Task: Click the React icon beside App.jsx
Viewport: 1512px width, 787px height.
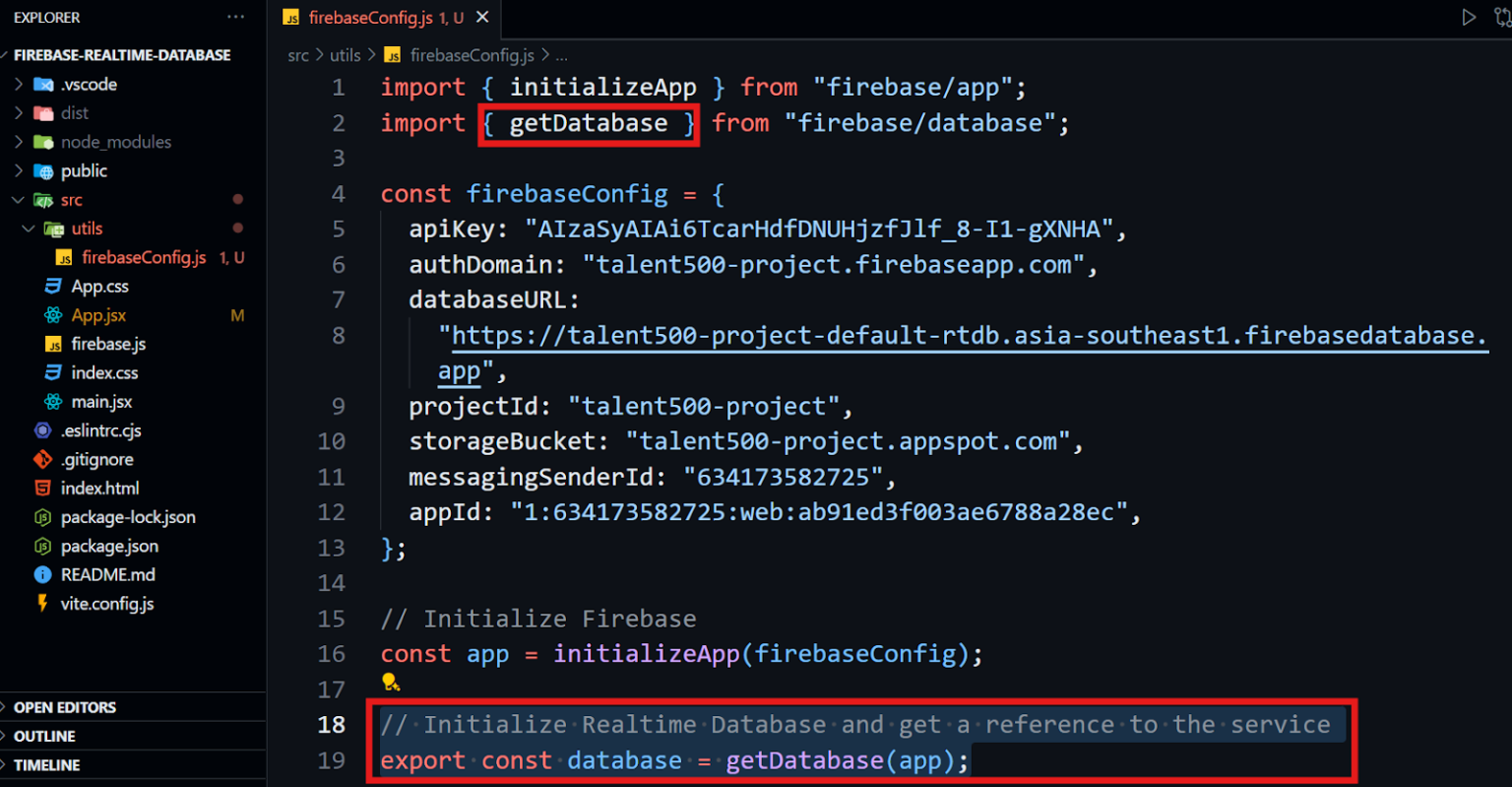Action: (52, 315)
